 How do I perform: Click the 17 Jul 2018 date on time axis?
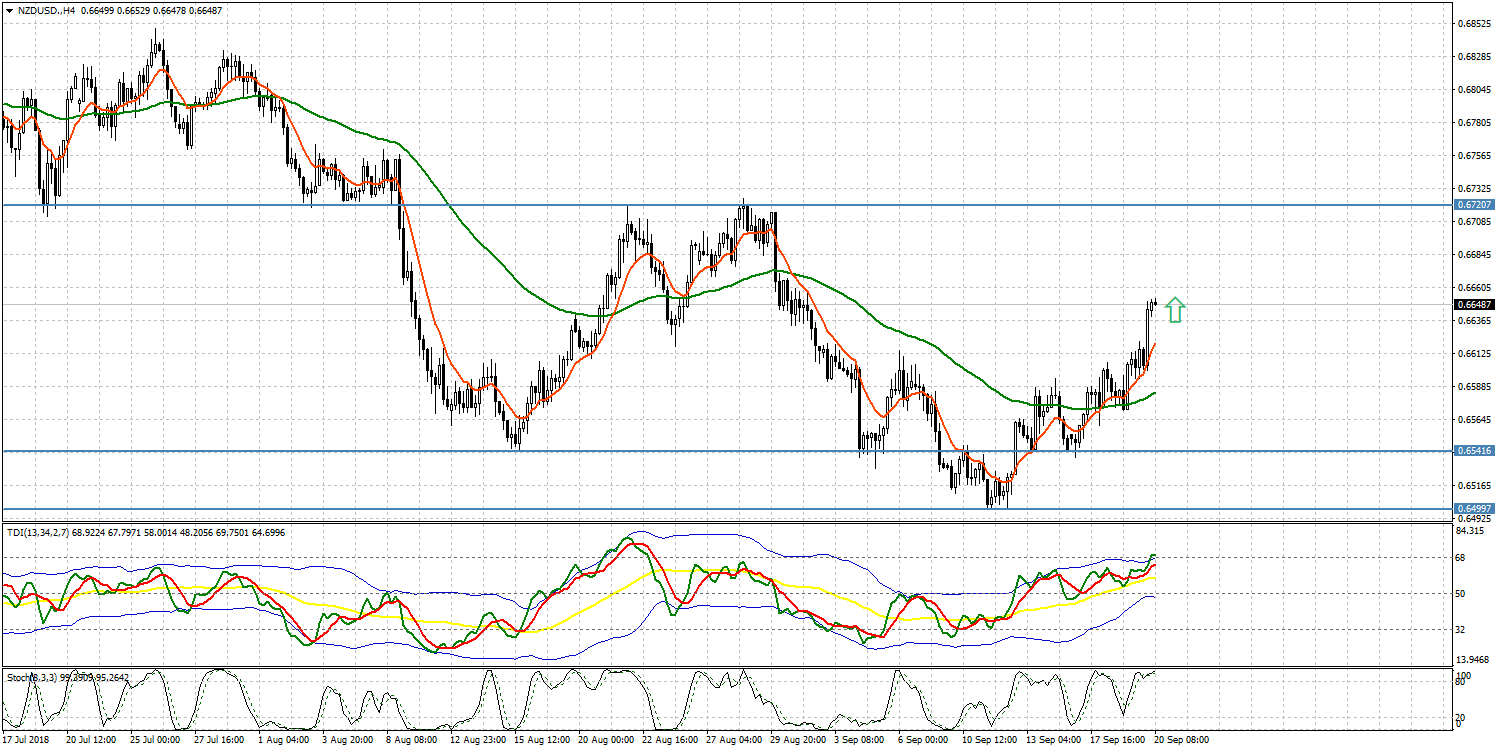pyautogui.click(x=27, y=740)
